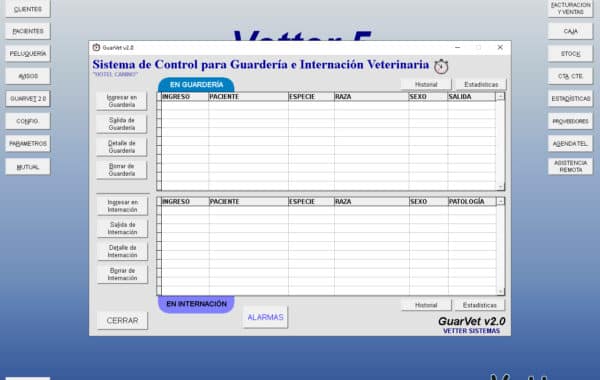Viewport: 600px width, 380px height.
Task: Open CTA. CTE. in the main window
Action: click(x=570, y=76)
